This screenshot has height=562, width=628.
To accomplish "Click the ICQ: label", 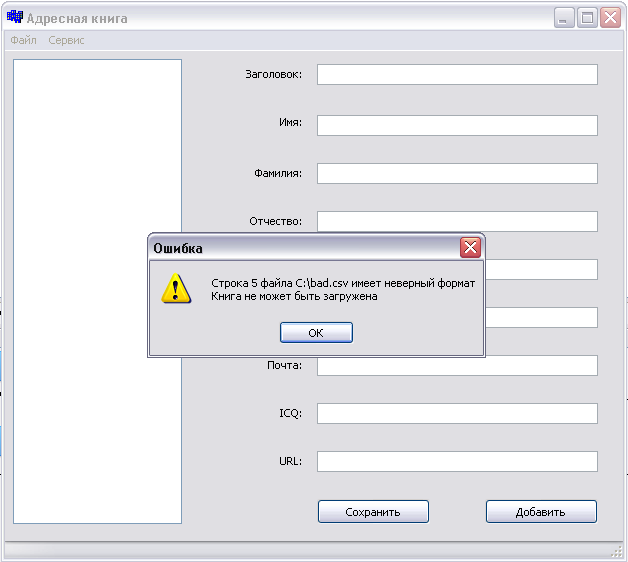I will (290, 413).
